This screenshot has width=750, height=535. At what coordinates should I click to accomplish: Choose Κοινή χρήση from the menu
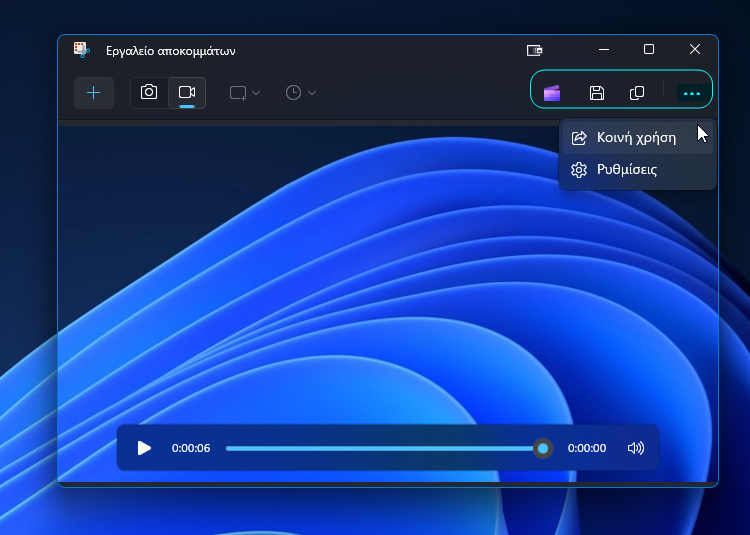point(638,138)
